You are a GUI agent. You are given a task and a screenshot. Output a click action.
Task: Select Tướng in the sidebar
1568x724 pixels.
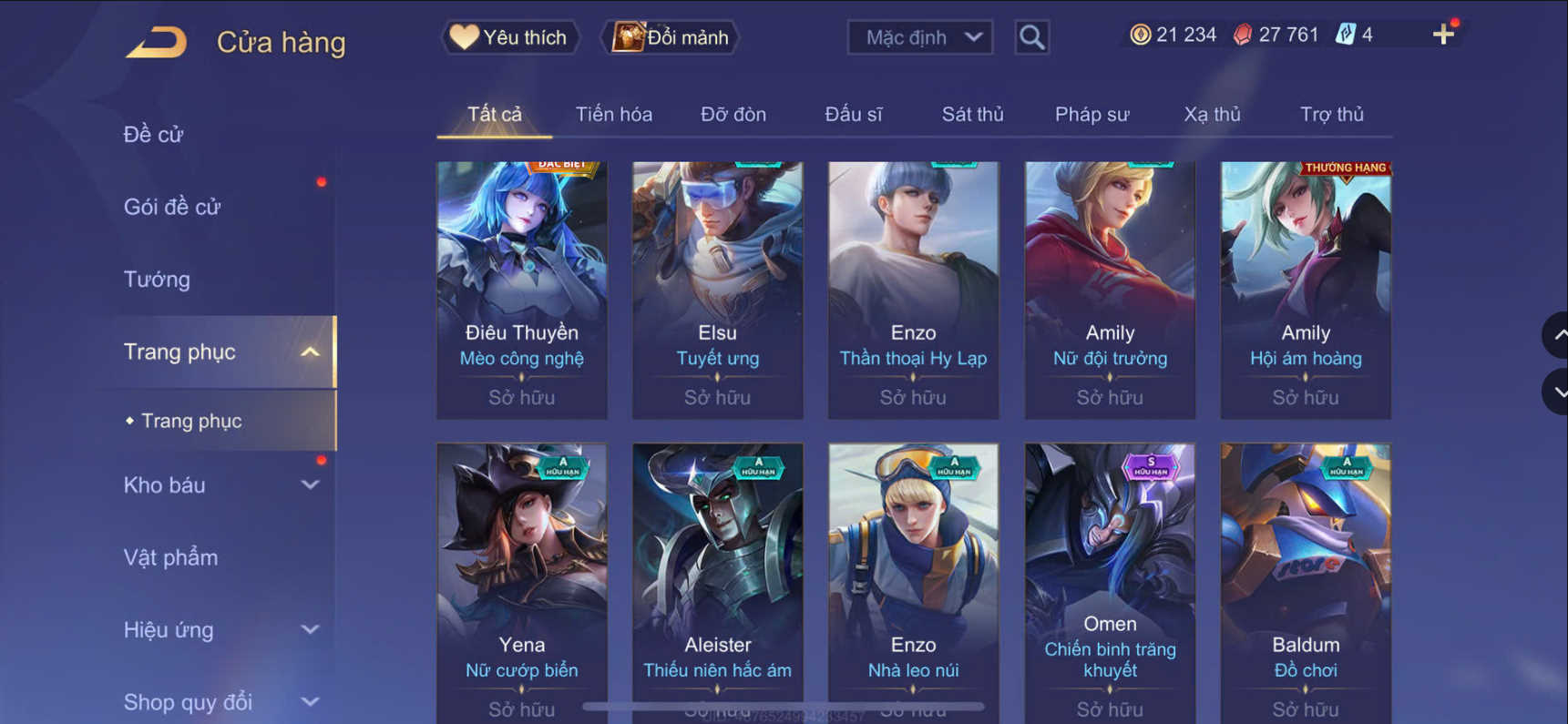tap(157, 279)
